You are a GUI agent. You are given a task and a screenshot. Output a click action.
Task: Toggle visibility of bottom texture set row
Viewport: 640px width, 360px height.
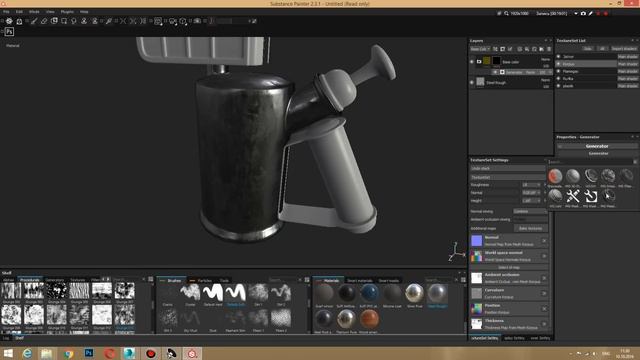tap(558, 86)
